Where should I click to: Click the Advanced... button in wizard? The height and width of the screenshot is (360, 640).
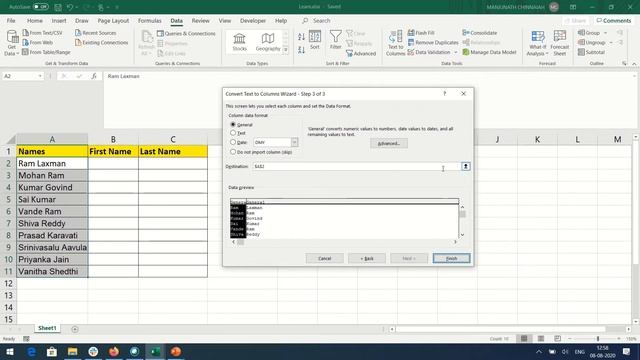pyautogui.click(x=389, y=143)
